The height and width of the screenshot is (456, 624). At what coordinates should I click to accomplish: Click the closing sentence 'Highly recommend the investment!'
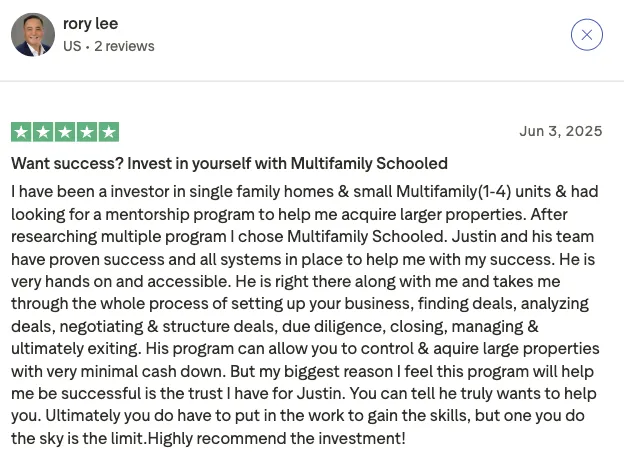[277, 439]
